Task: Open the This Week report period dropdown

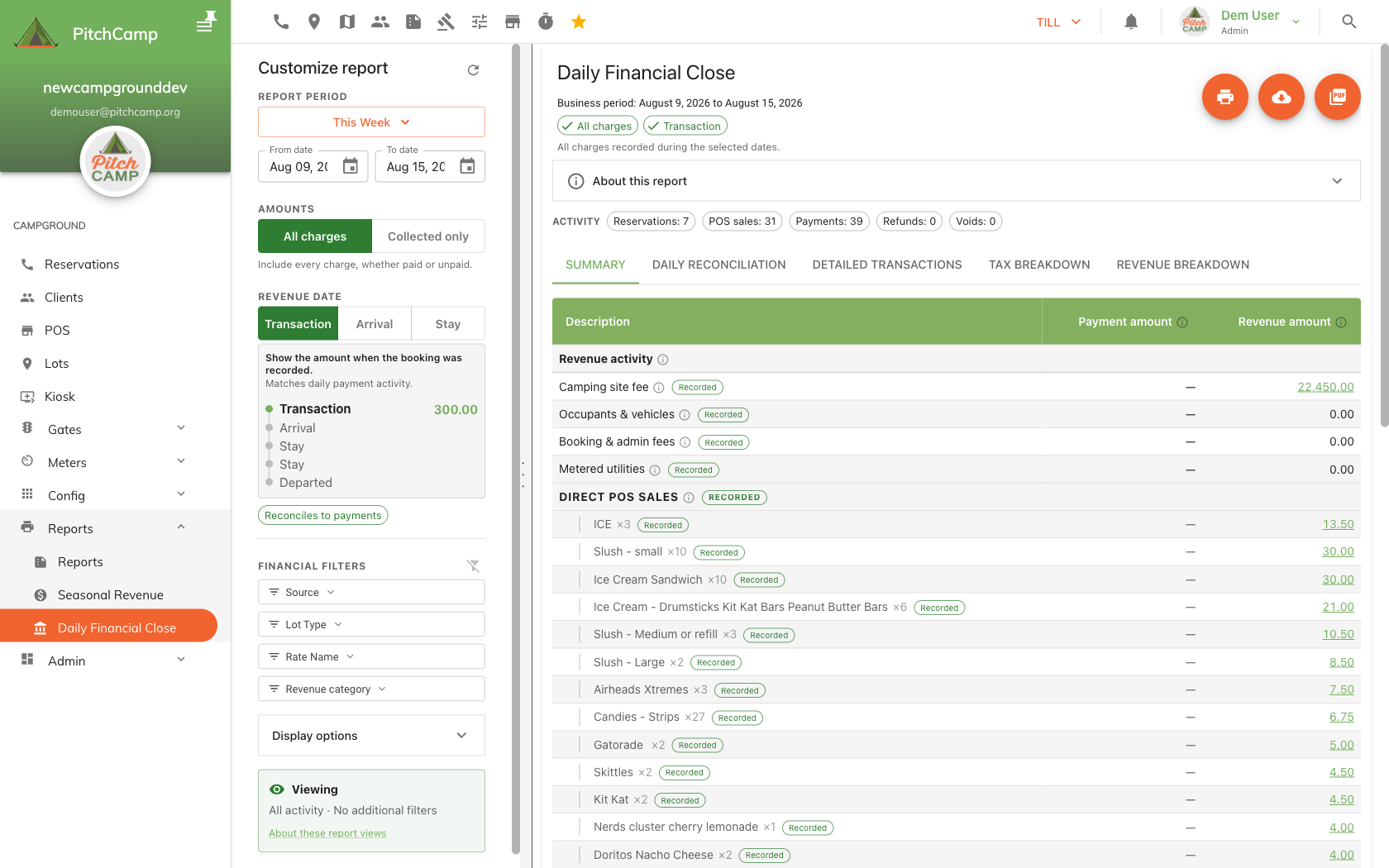Action: (371, 122)
